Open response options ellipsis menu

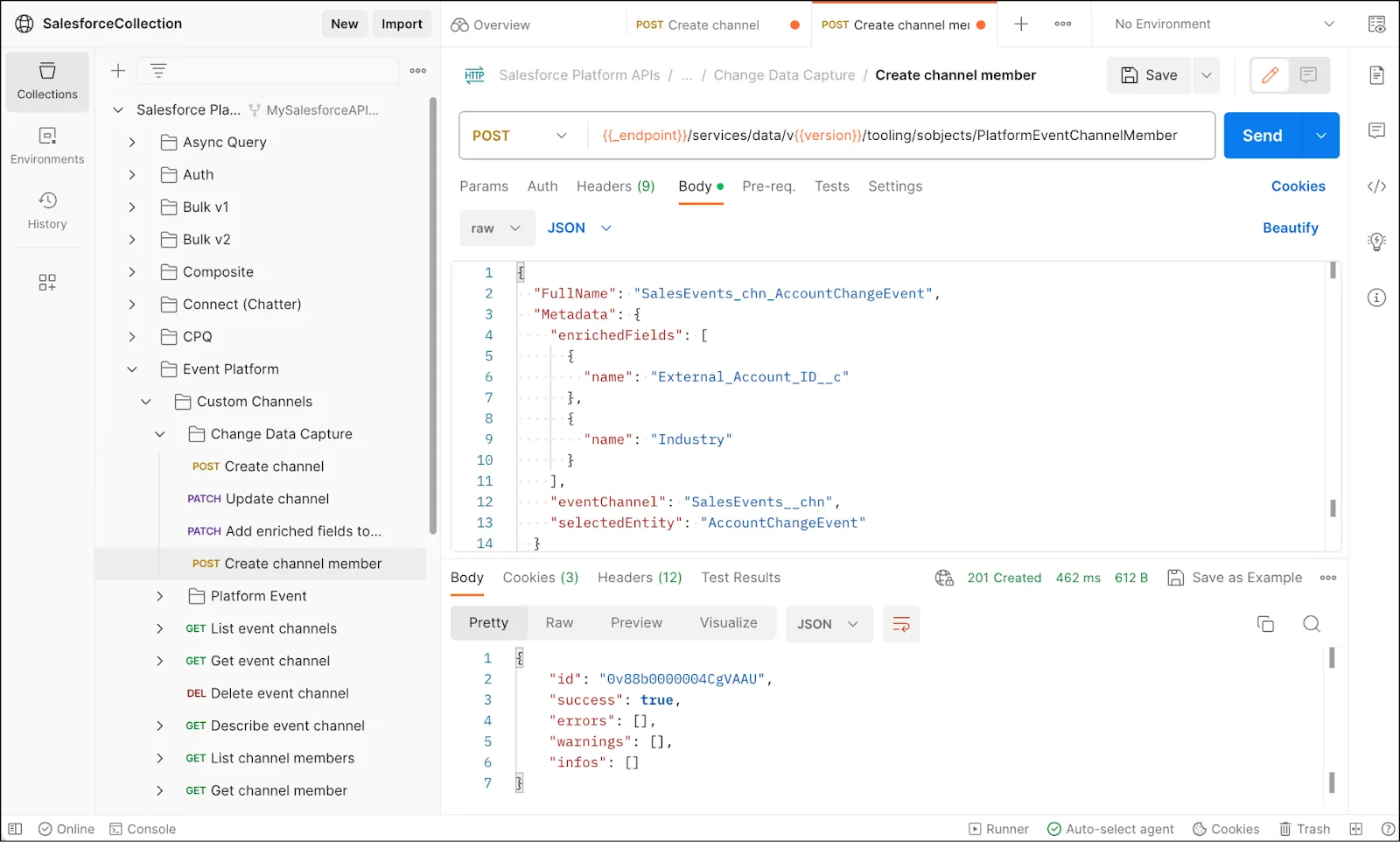[1328, 578]
